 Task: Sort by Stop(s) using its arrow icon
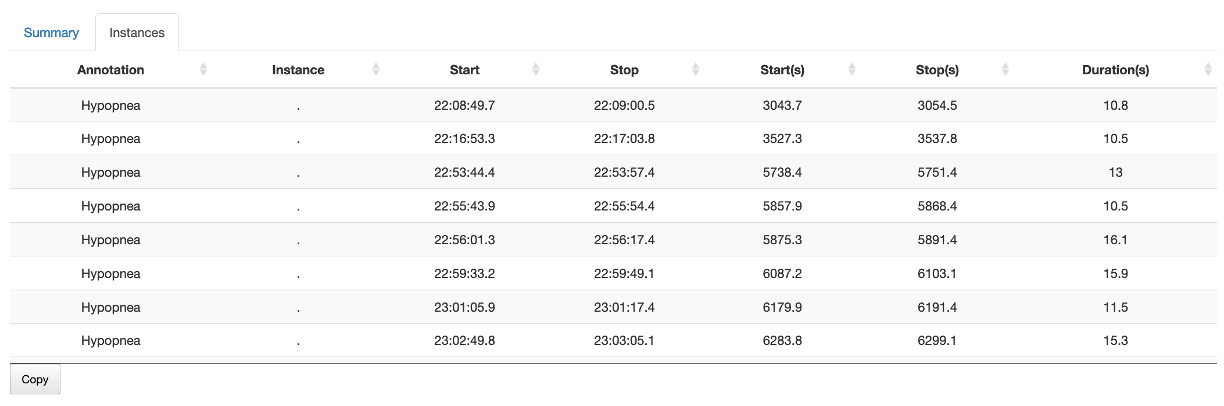coord(1005,70)
